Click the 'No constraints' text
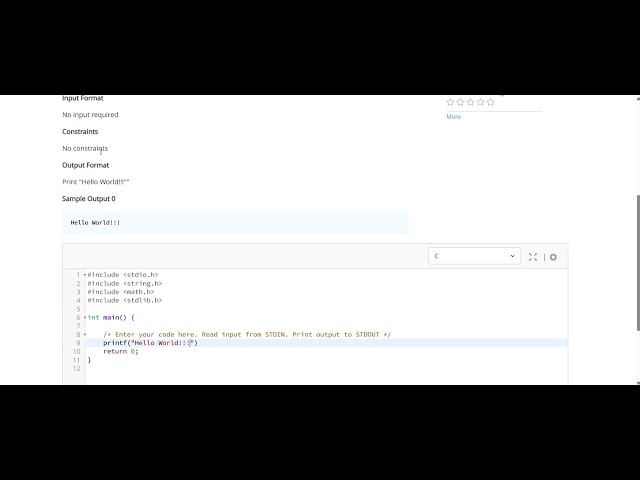This screenshot has width=640, height=480. 85,148
